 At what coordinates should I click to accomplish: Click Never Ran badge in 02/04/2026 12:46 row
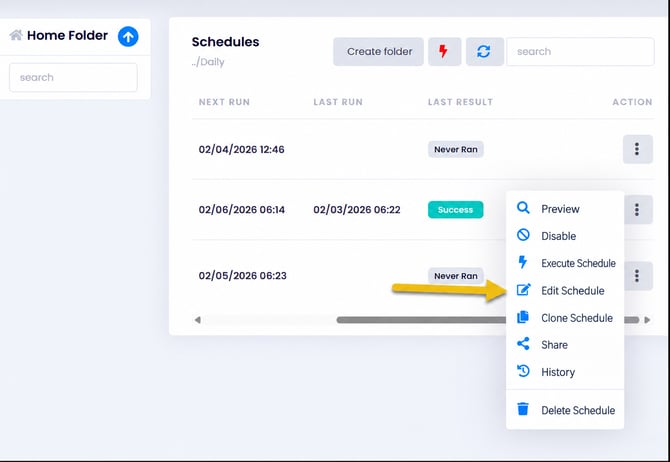(x=456, y=150)
